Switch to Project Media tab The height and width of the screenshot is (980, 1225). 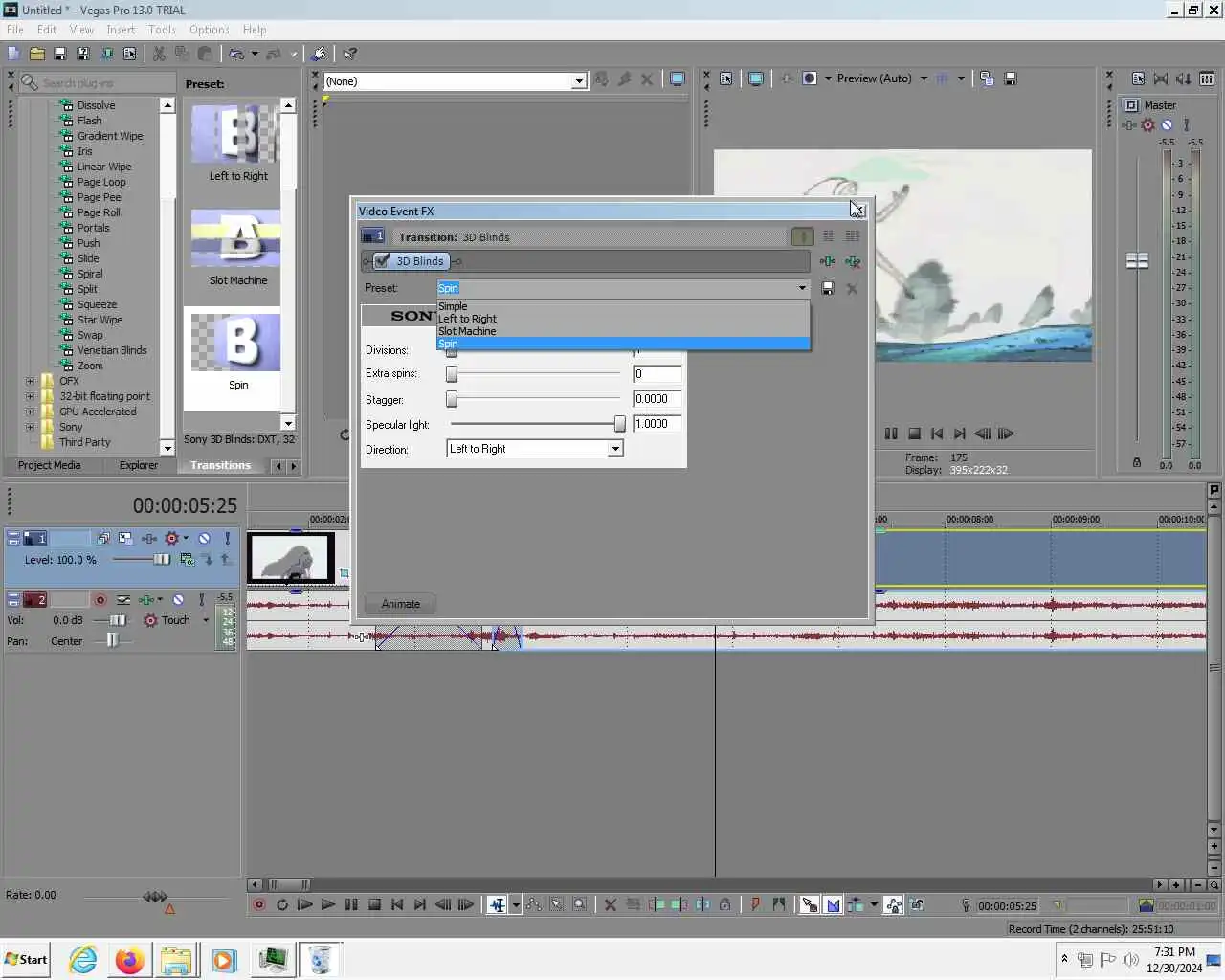[x=50, y=465]
